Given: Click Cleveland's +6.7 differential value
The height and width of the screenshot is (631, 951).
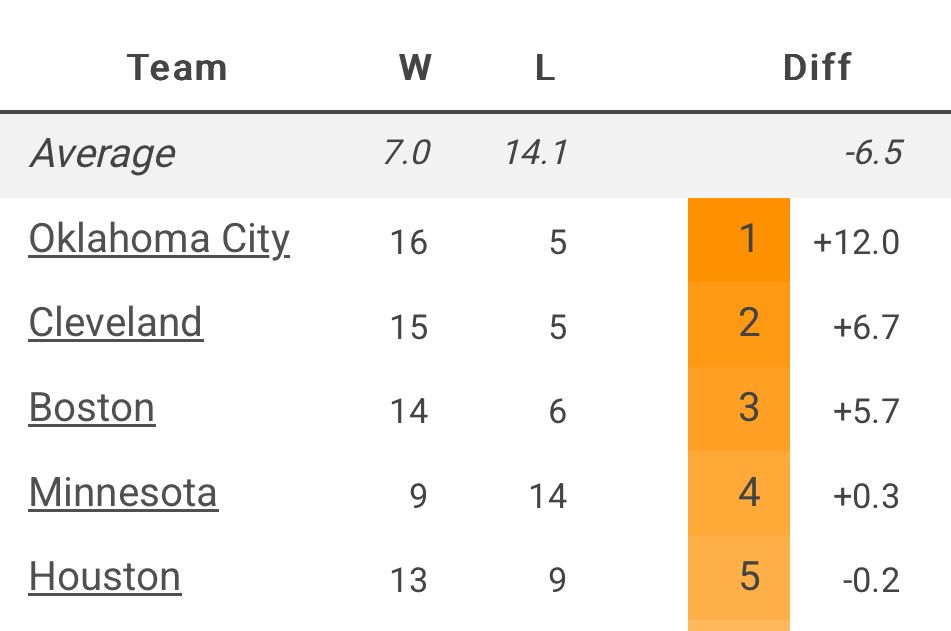Looking at the screenshot, I should [x=866, y=328].
